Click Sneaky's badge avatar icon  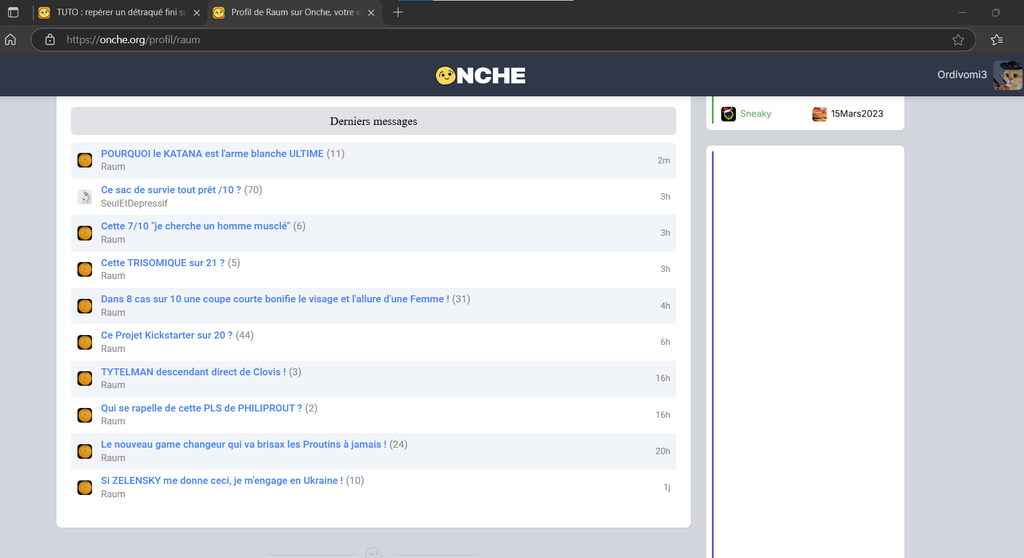coord(728,114)
